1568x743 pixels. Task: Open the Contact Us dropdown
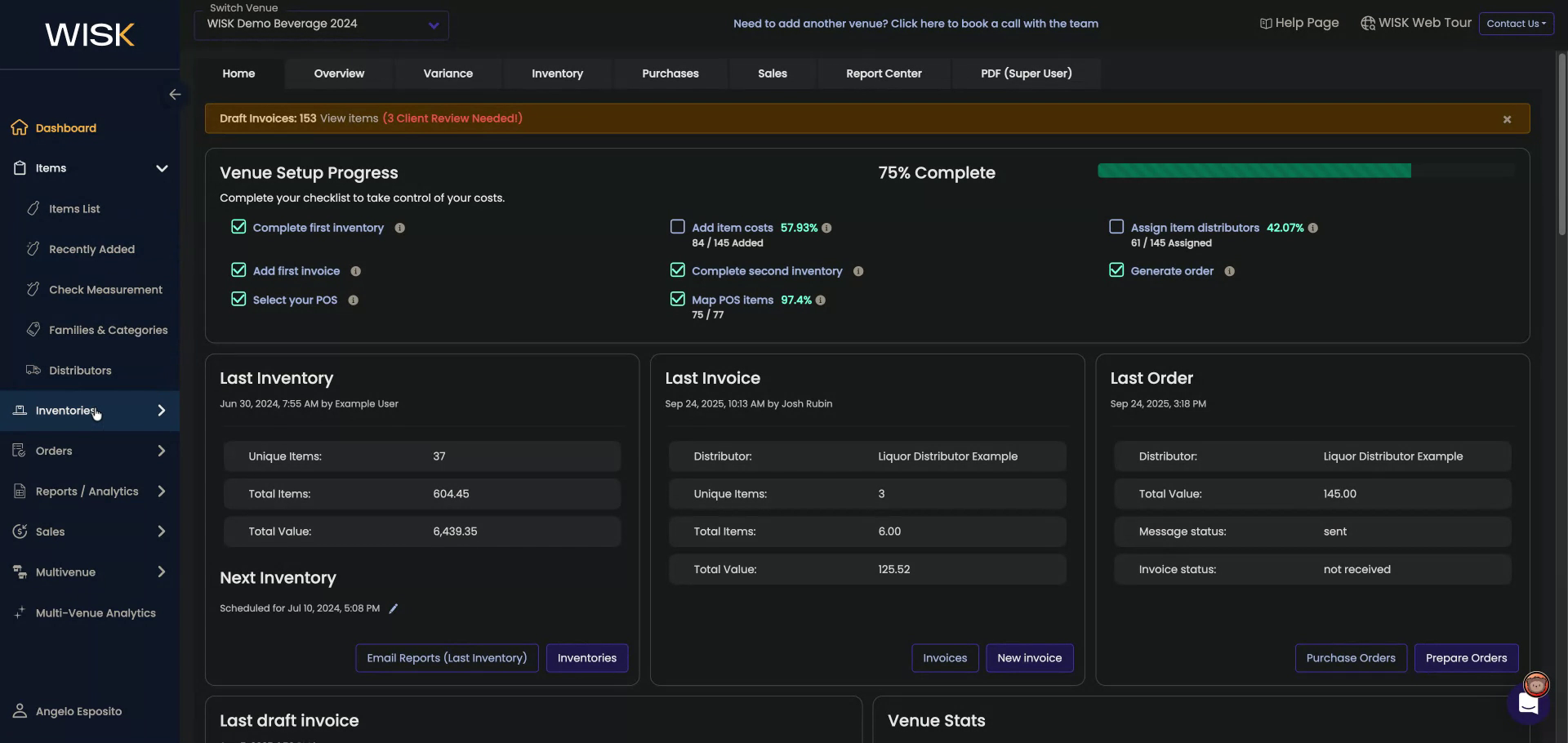tap(1516, 24)
